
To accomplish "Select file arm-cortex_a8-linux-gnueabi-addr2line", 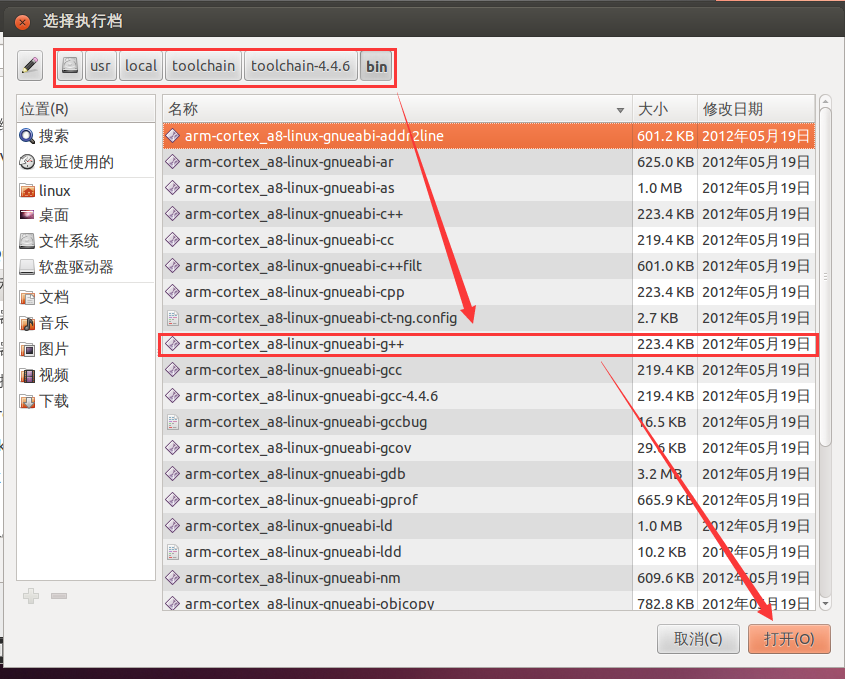I will click(489, 136).
